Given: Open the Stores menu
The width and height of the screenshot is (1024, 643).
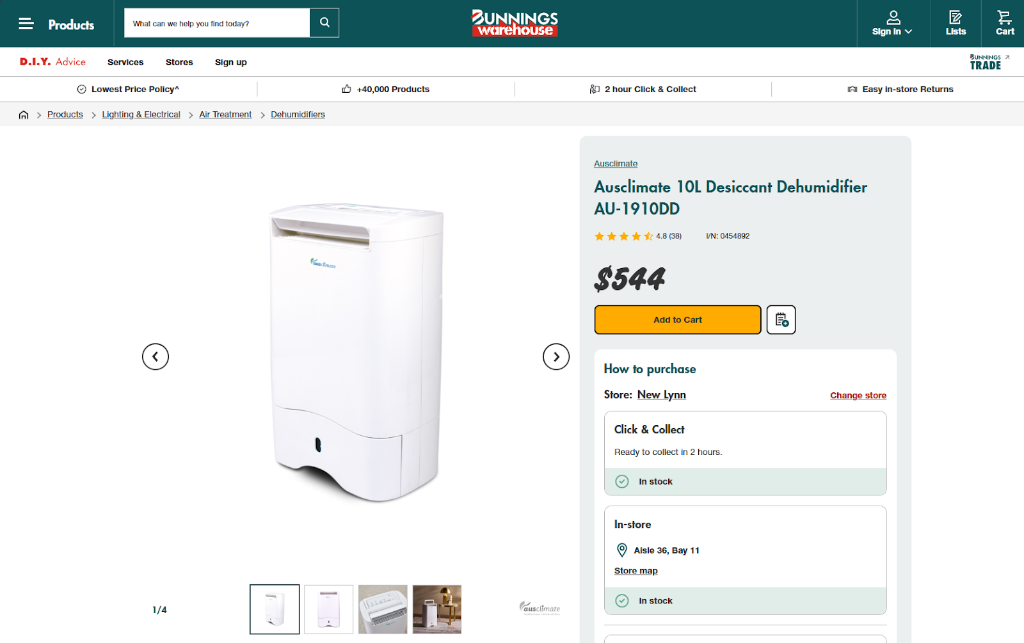Looking at the screenshot, I should click(179, 62).
